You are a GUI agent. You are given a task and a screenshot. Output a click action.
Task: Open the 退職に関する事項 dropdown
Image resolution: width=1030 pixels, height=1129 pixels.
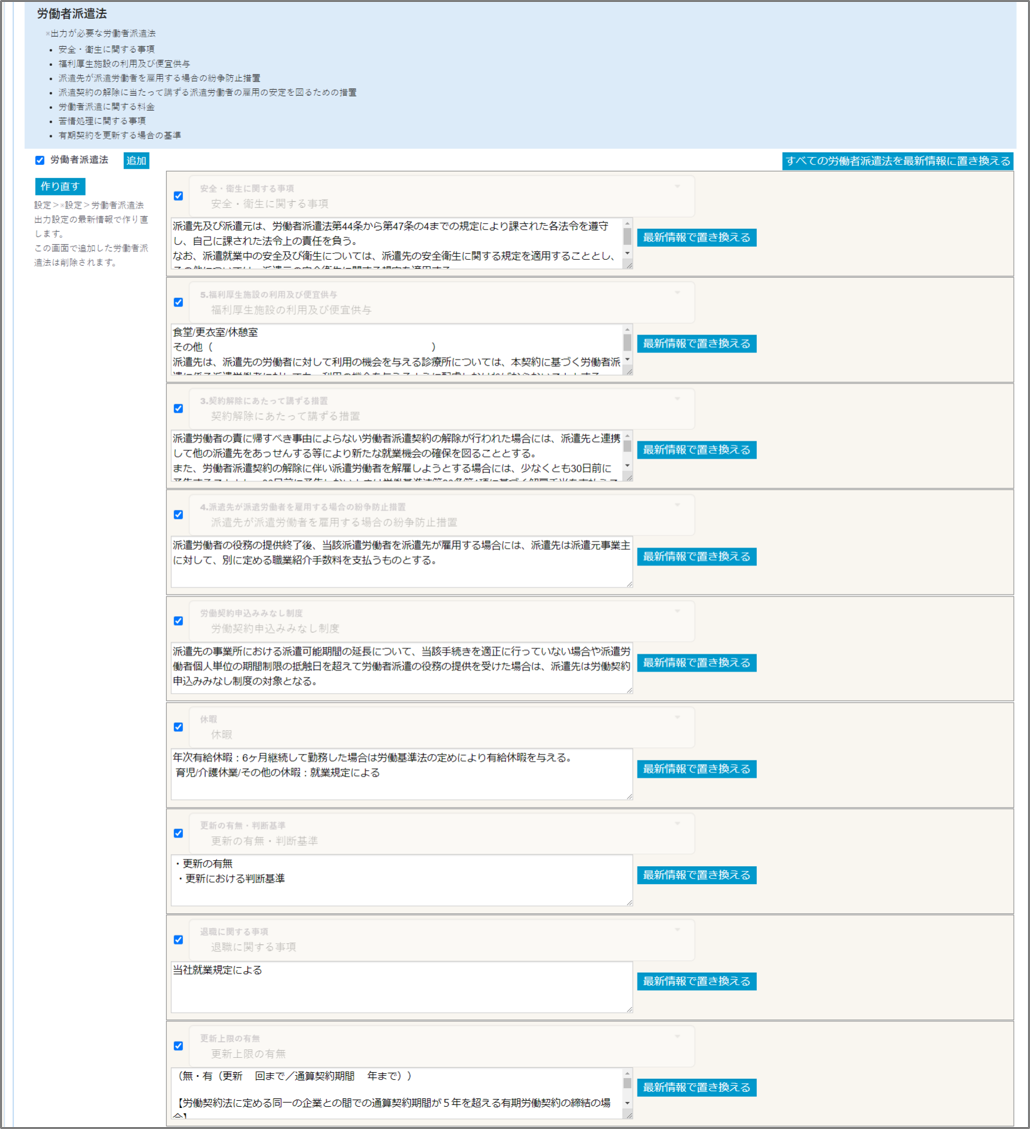coord(442,940)
